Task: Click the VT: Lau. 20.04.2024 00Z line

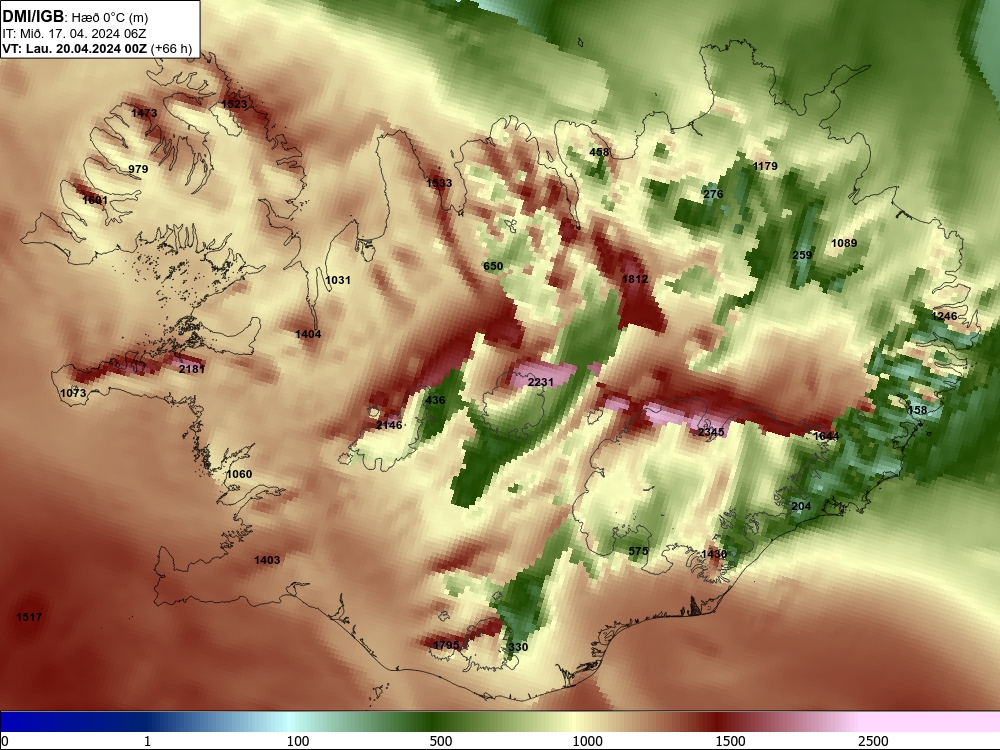Action: click(98, 49)
